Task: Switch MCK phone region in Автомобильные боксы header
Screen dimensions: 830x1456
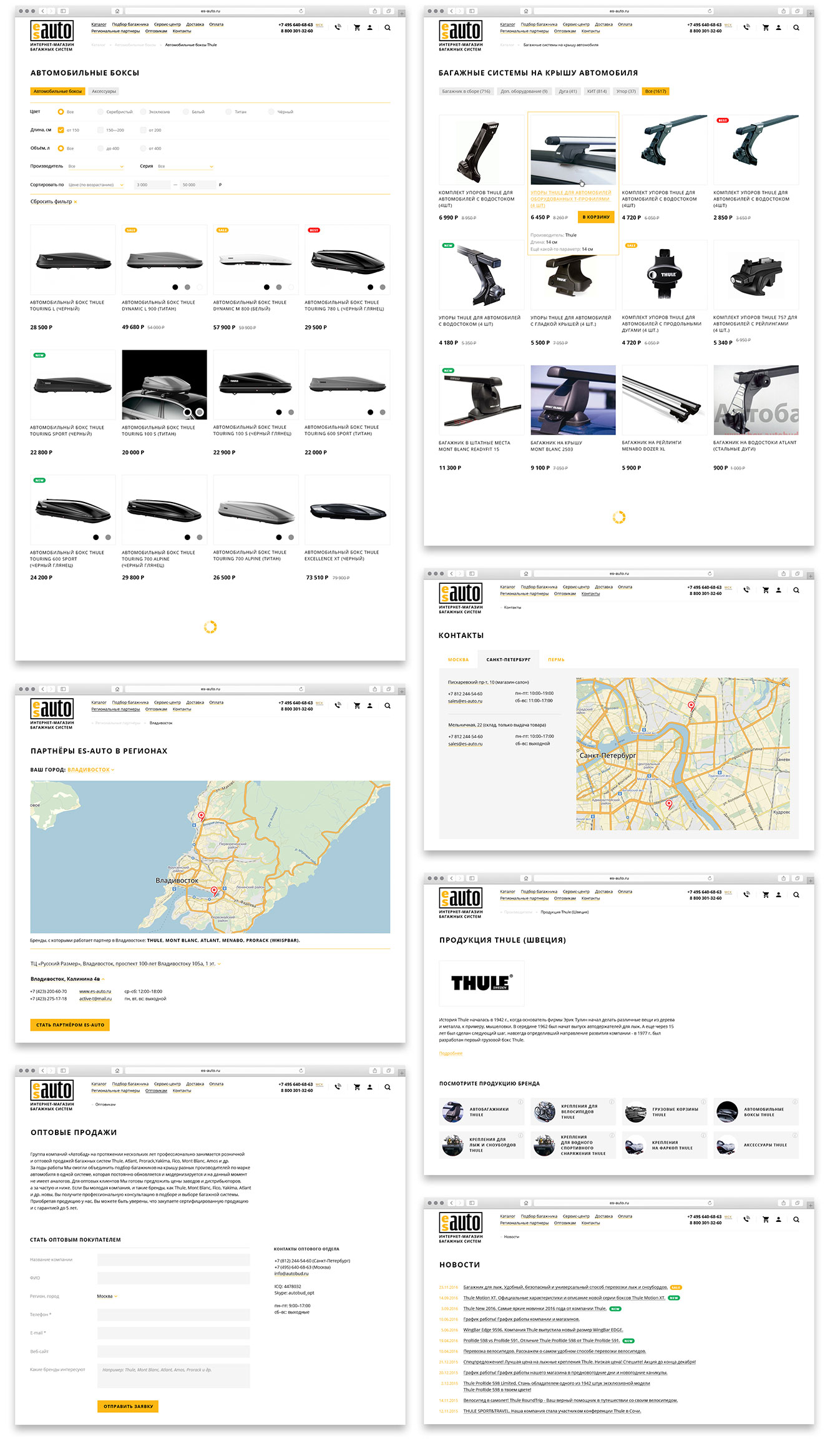Action: click(x=320, y=25)
